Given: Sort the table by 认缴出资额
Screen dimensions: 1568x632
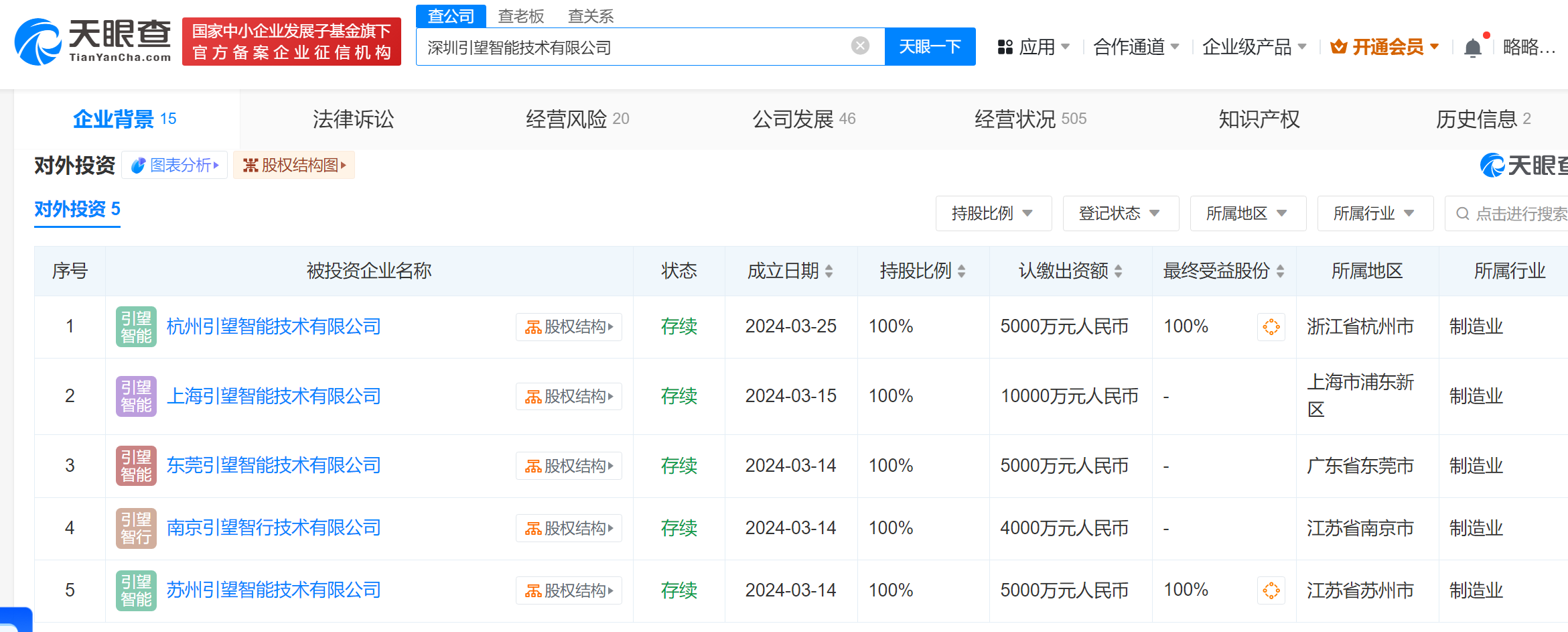Looking at the screenshot, I should [1070, 271].
